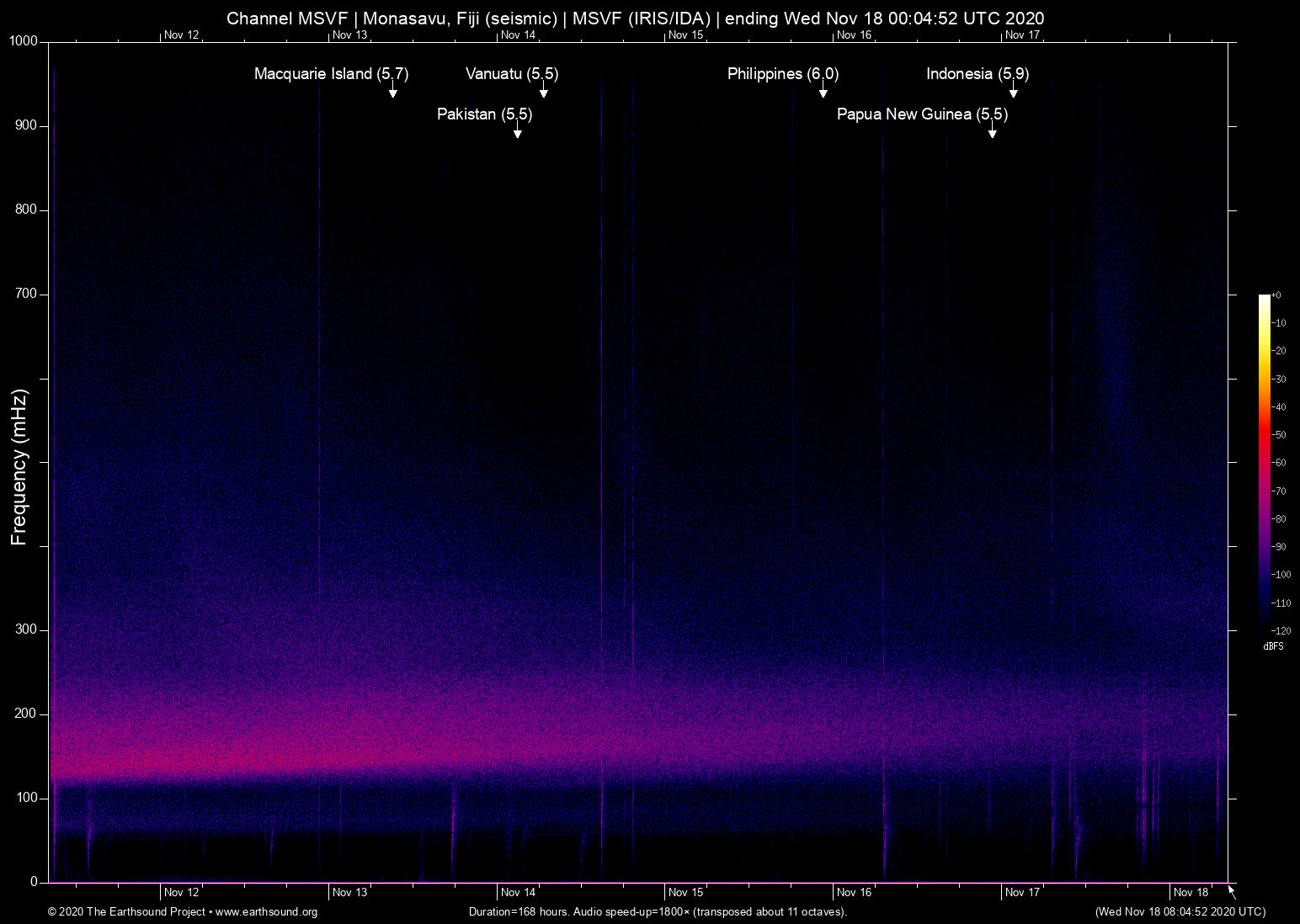Screen dimensions: 1300x924
Task: Select the Nov 15 label on the bottom axis
Action: [686, 892]
